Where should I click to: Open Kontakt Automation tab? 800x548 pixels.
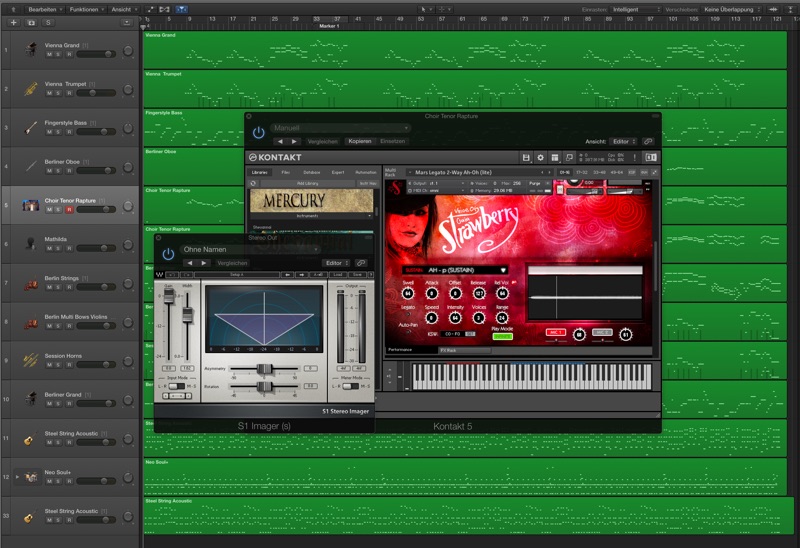[x=365, y=172]
